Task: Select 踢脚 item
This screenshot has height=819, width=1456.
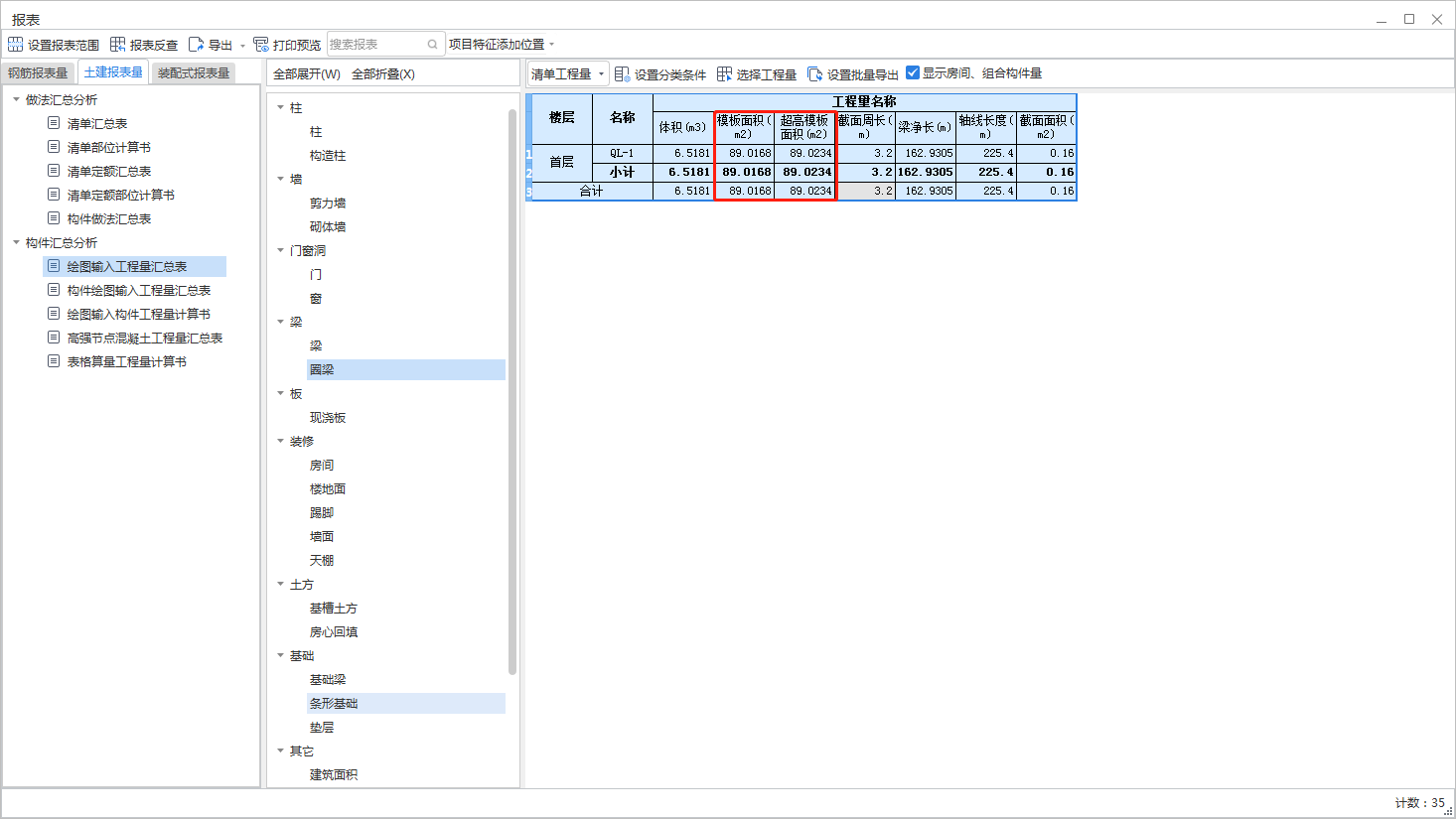Action: (322, 513)
